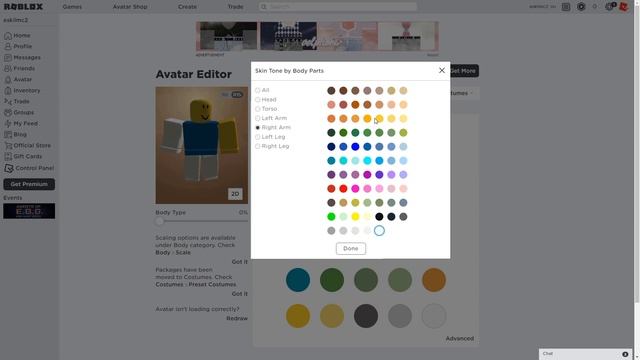Open Control Panel in the sidebar
Screen dimensions: 640x360
coord(29,168)
